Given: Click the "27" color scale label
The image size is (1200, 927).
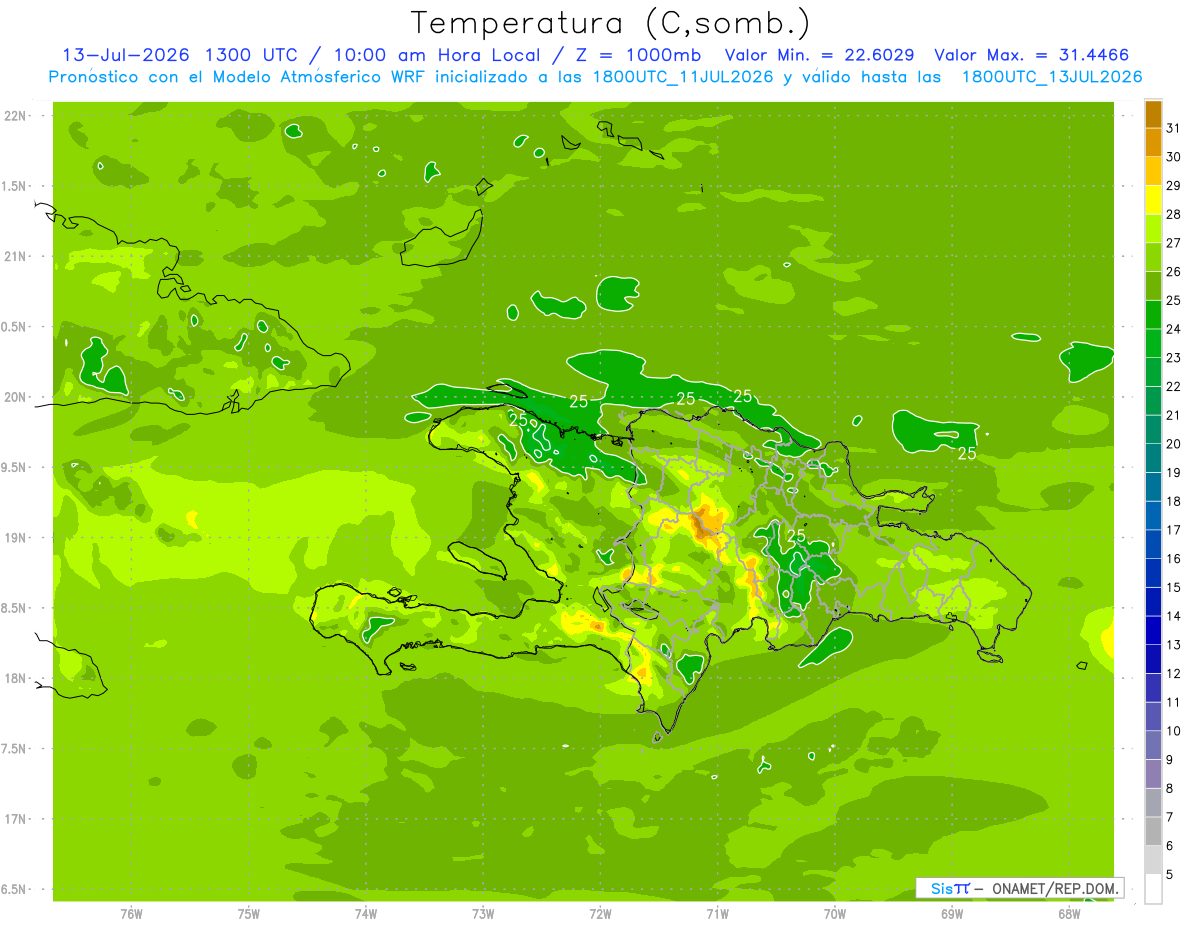Looking at the screenshot, I should click(x=1174, y=243).
